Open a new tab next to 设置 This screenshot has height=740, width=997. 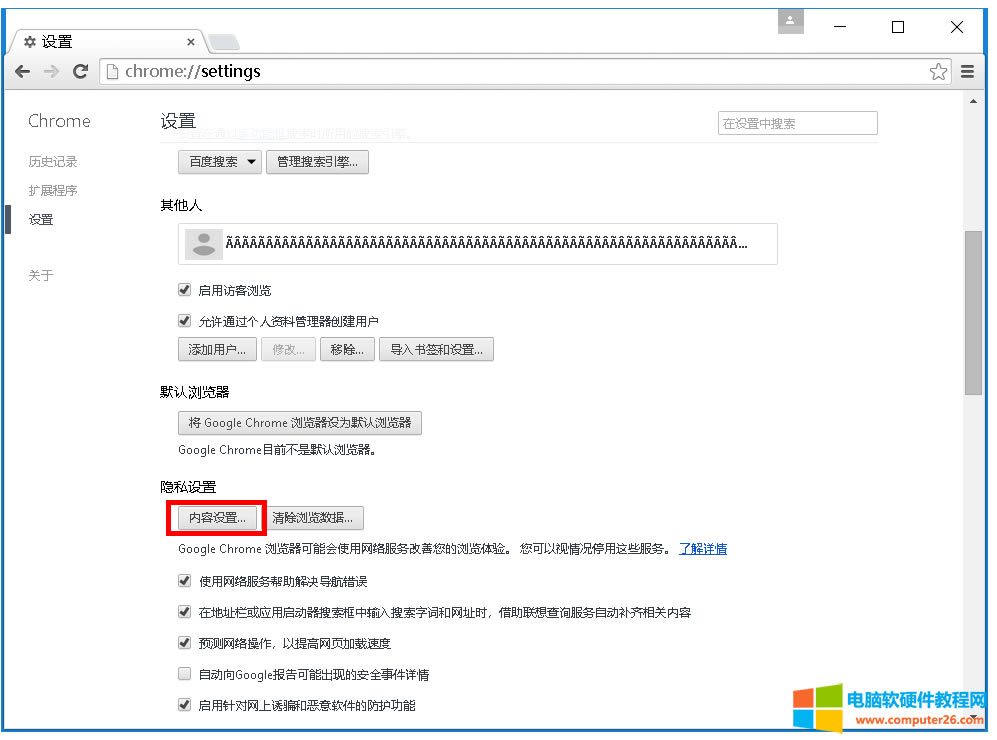[x=222, y=41]
